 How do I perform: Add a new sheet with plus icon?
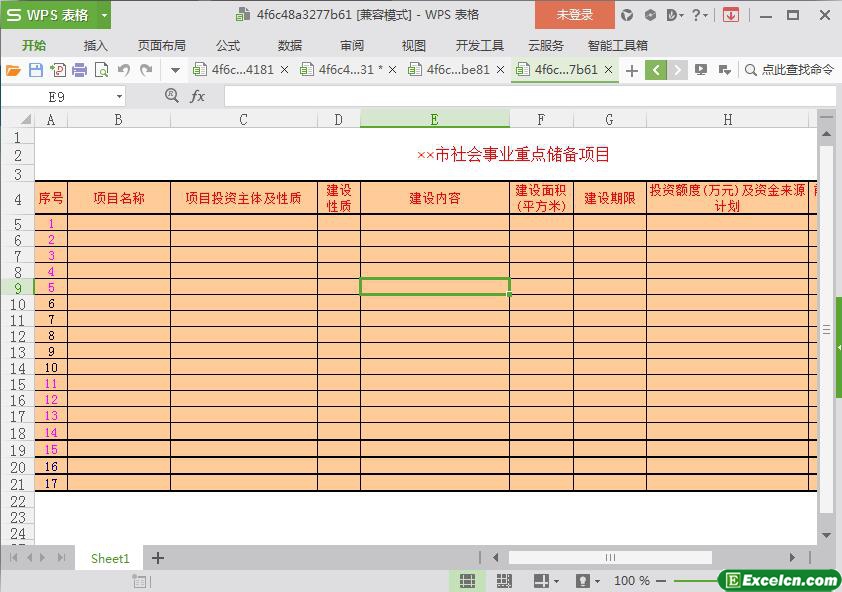(157, 558)
